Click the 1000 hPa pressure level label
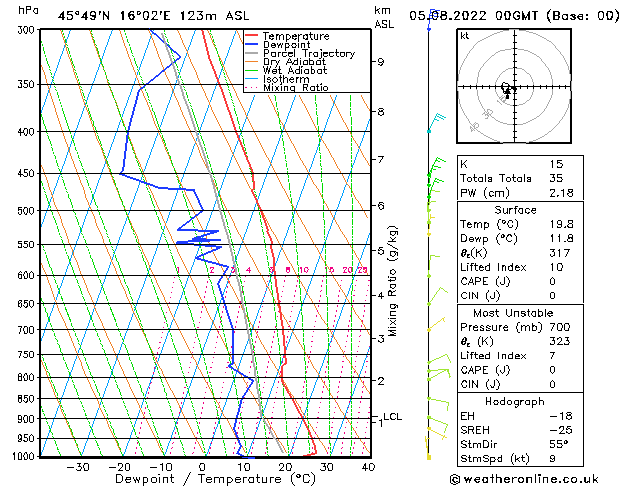 pos(24,456)
